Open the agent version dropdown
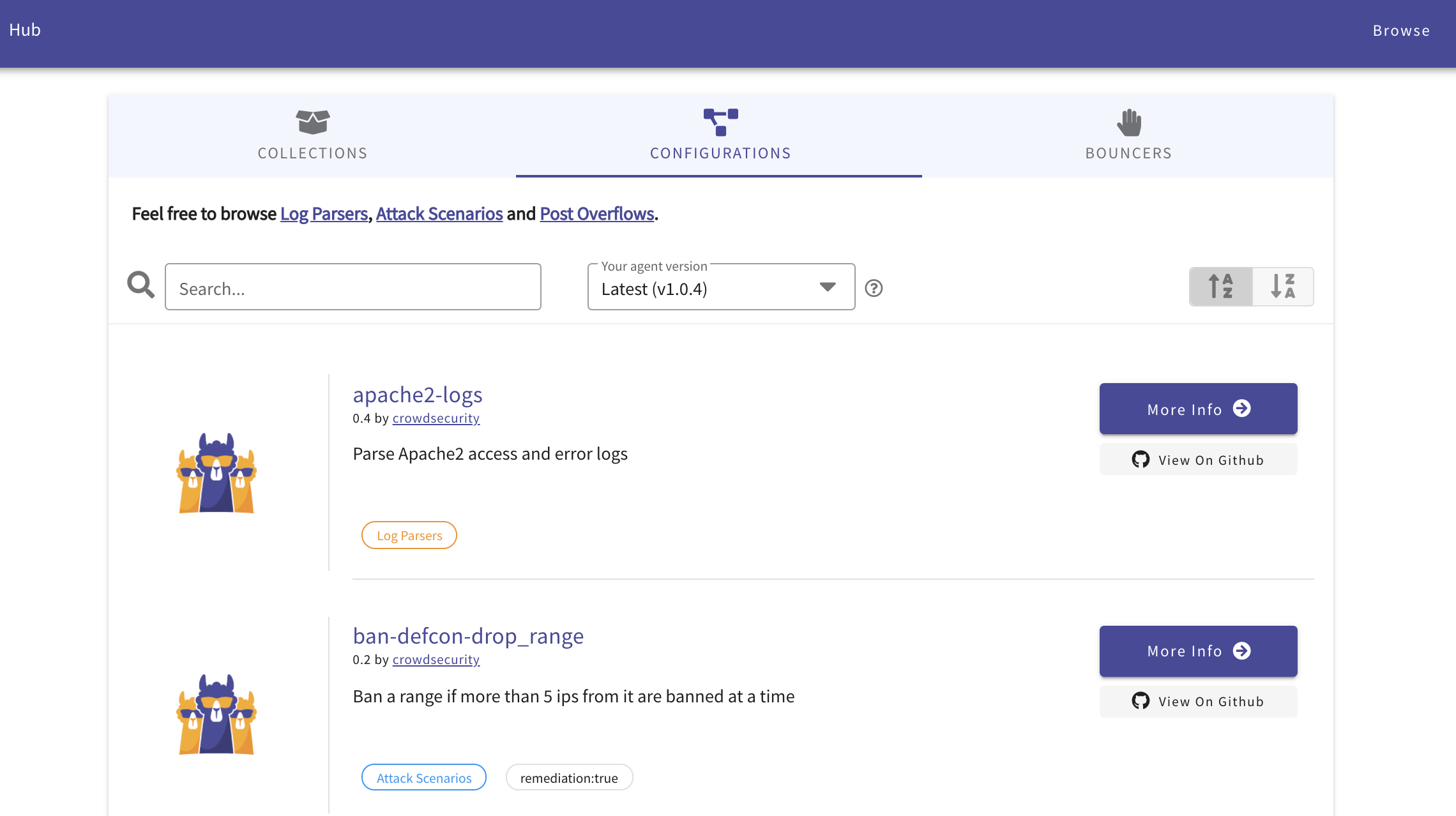Screen dimensions: 1456x816 (x=826, y=288)
